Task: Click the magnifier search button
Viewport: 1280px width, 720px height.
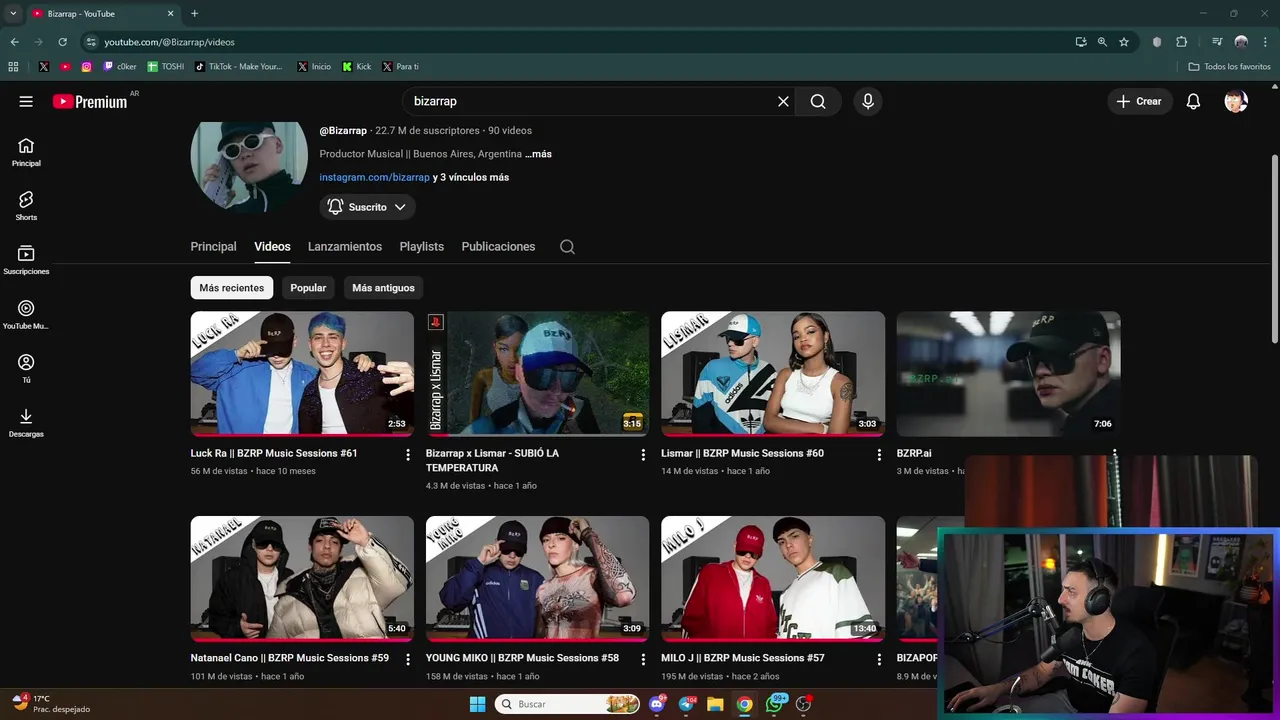Action: coord(818,101)
